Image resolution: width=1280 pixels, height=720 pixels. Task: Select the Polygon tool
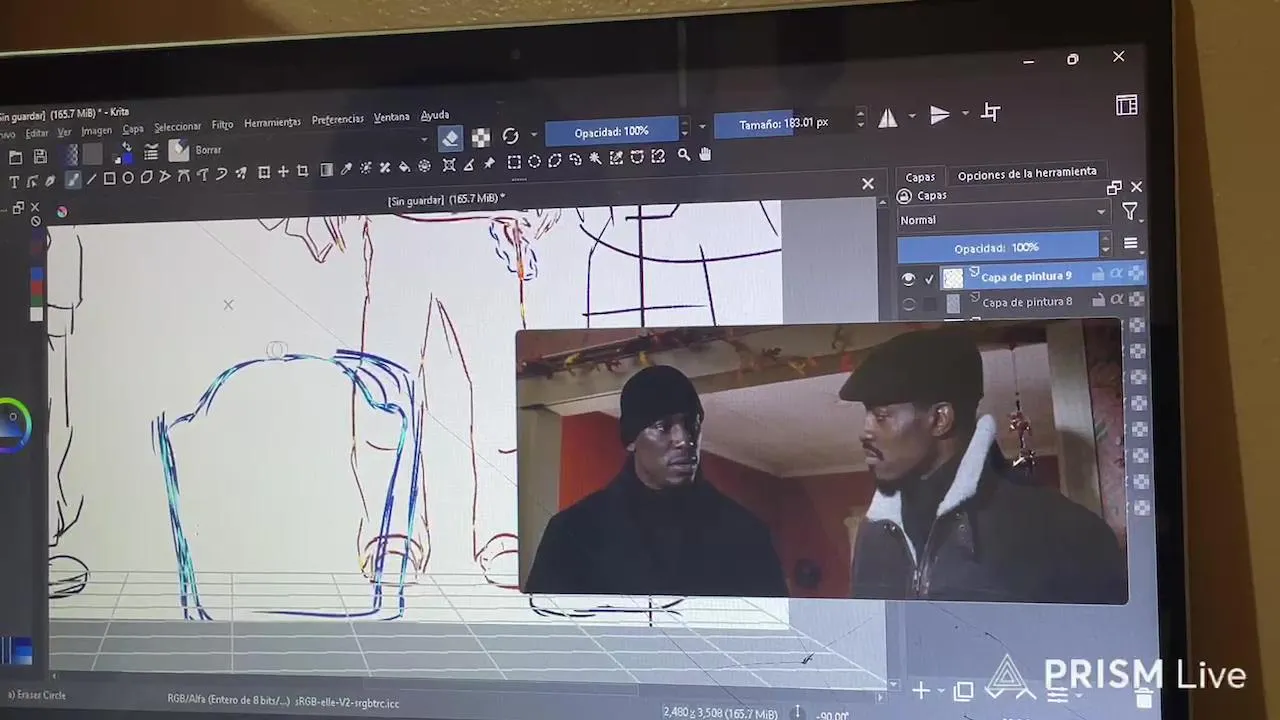(147, 177)
